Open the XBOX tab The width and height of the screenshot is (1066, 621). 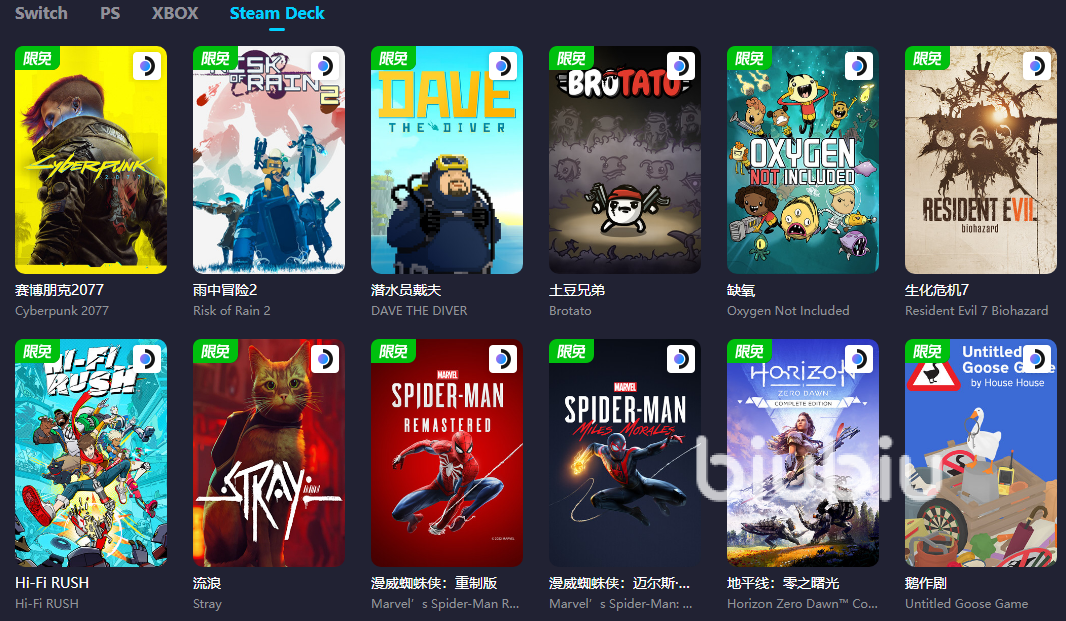175,13
